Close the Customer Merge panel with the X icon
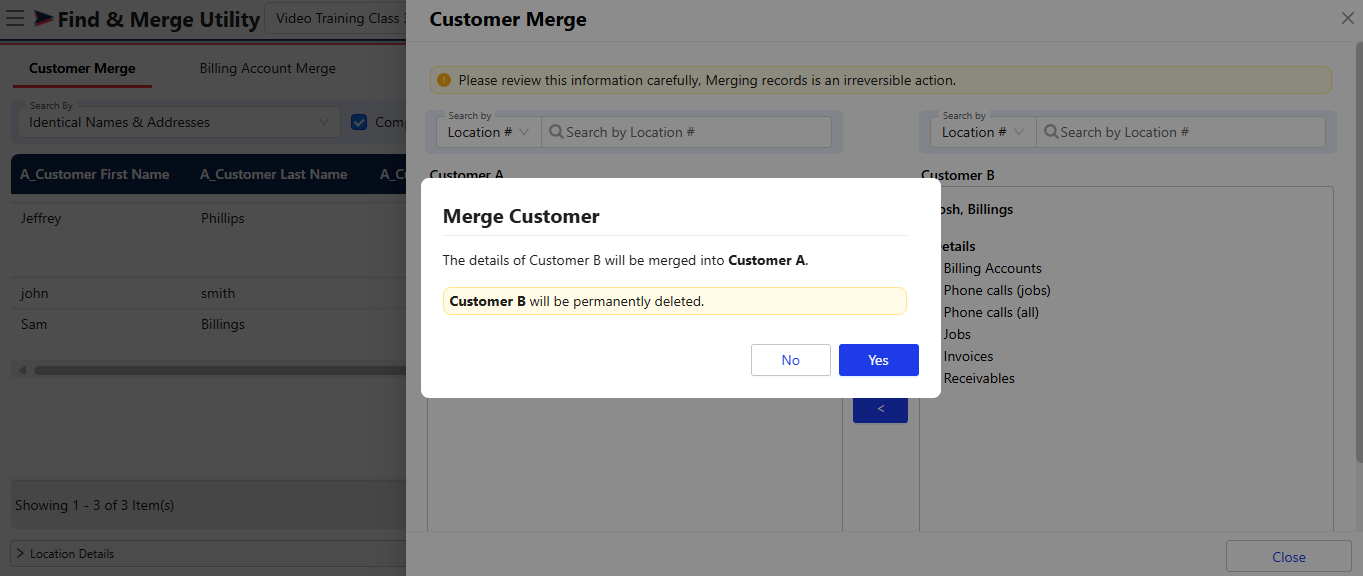The image size is (1363, 576). (1347, 18)
